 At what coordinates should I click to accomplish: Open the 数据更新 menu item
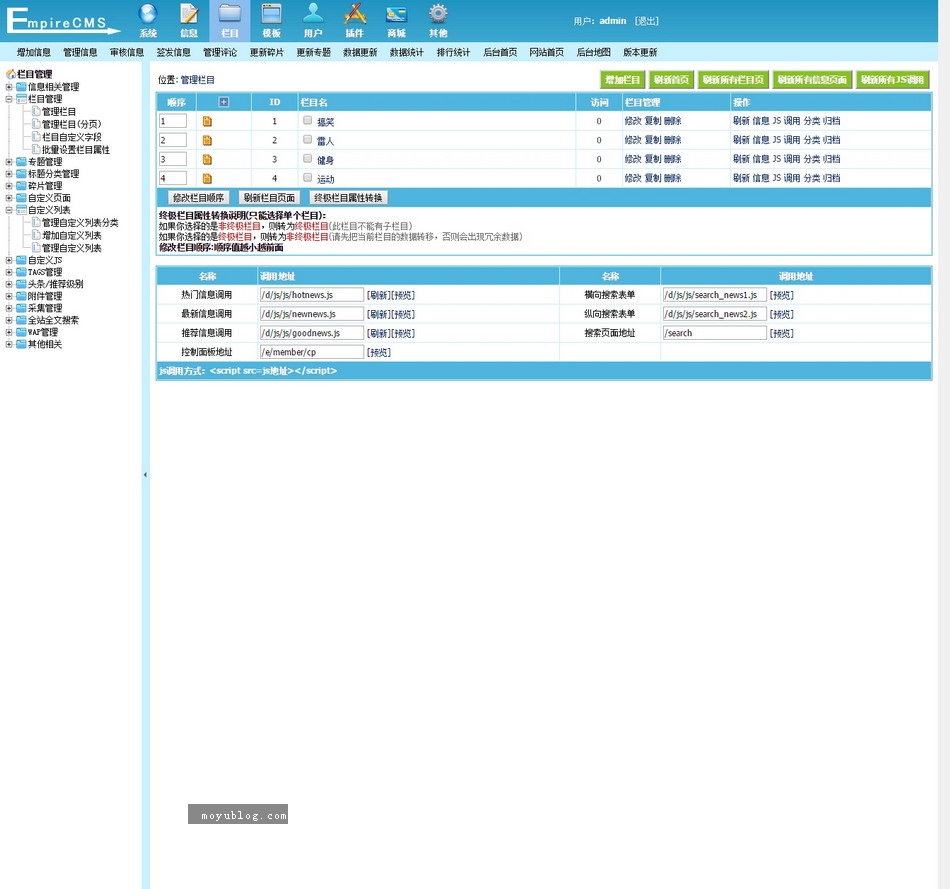tap(360, 52)
